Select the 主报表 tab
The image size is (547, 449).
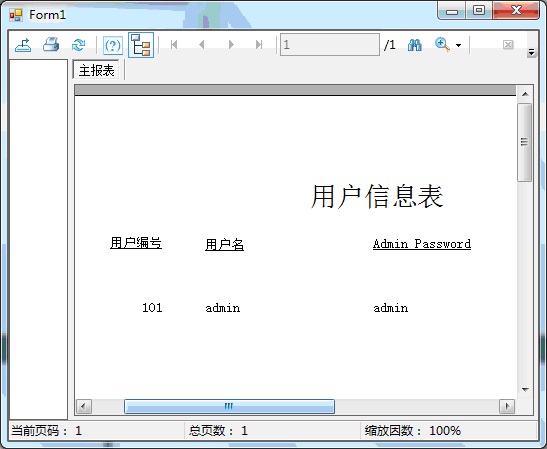(97, 70)
